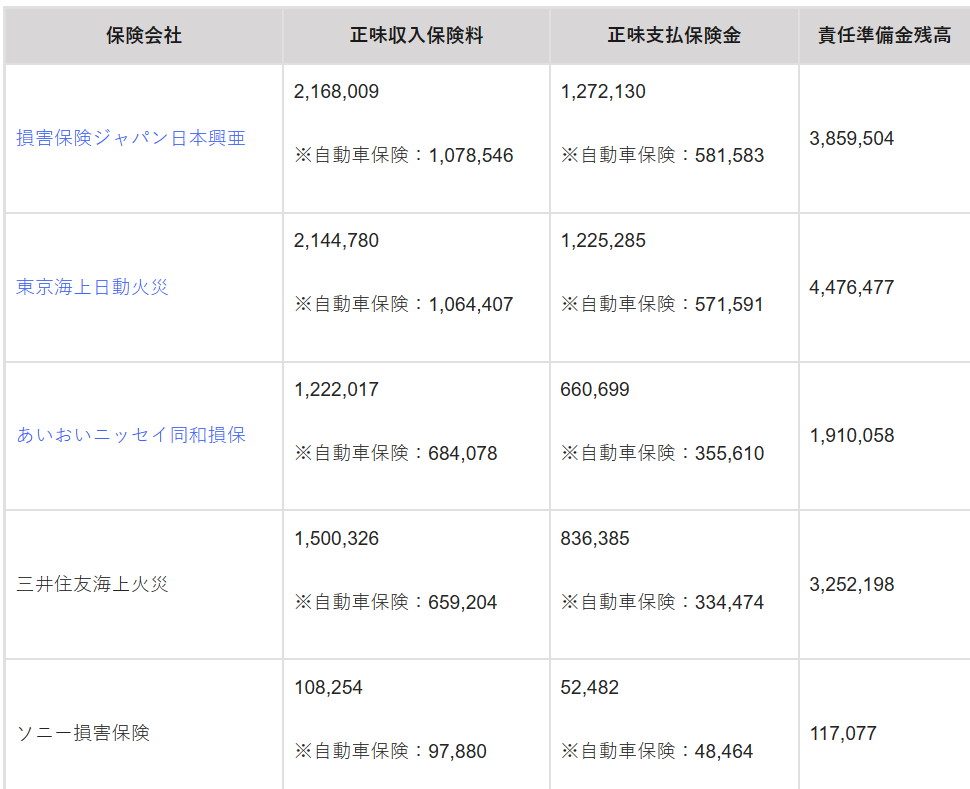Select the 三井住友海上火災 company name

point(92,584)
